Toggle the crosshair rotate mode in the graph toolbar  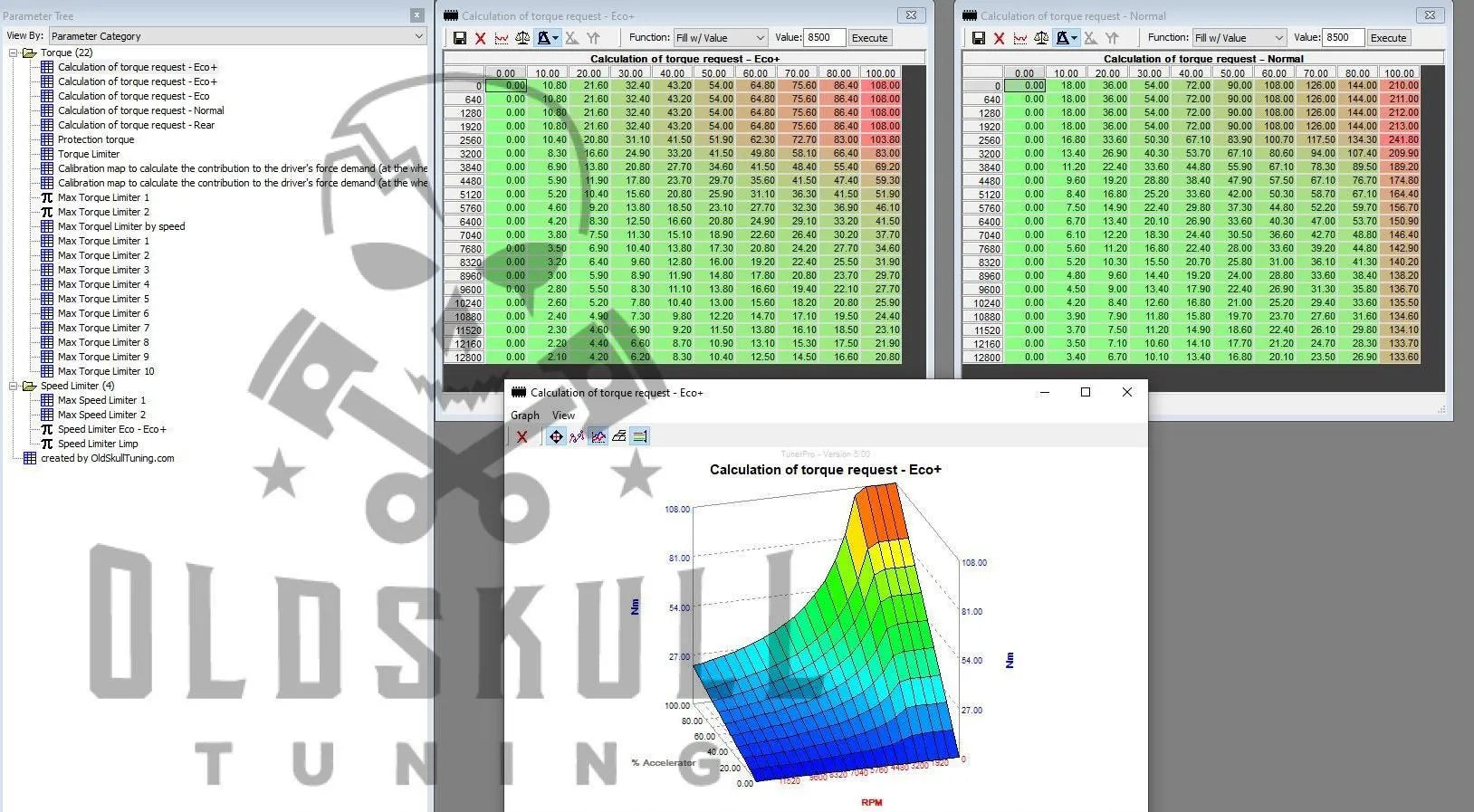pos(556,436)
